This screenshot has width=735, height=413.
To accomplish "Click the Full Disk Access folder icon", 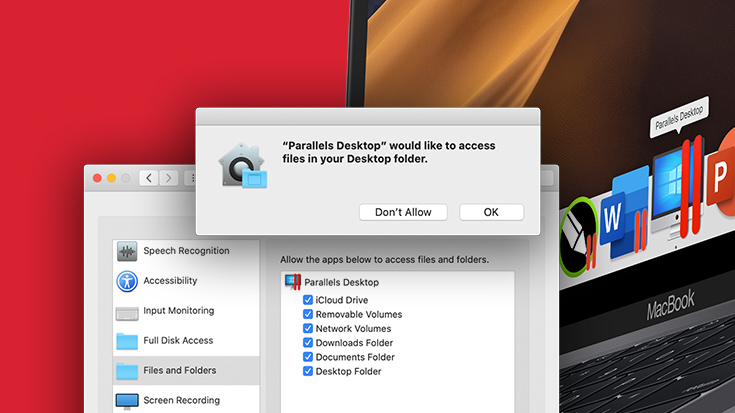I will (x=127, y=341).
